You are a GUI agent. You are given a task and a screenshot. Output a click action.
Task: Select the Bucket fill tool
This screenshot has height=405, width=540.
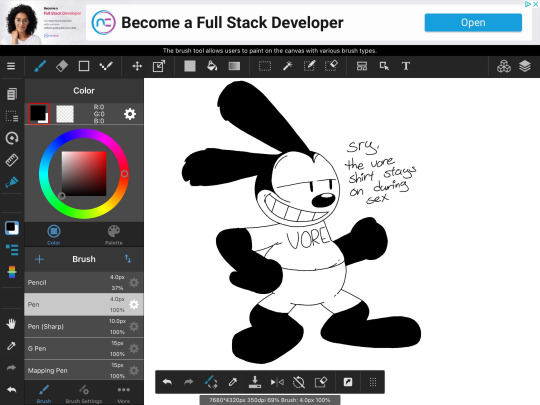tap(212, 66)
